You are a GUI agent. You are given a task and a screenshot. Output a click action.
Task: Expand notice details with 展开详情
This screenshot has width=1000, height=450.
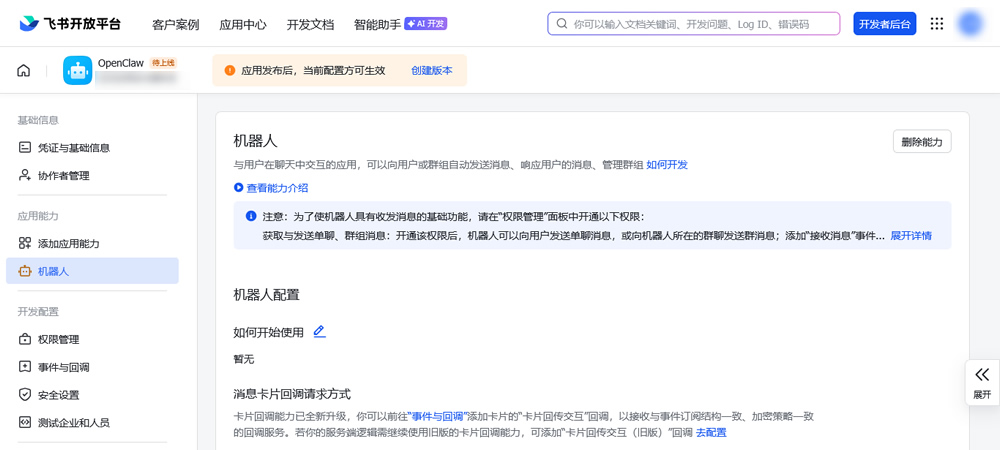911,236
